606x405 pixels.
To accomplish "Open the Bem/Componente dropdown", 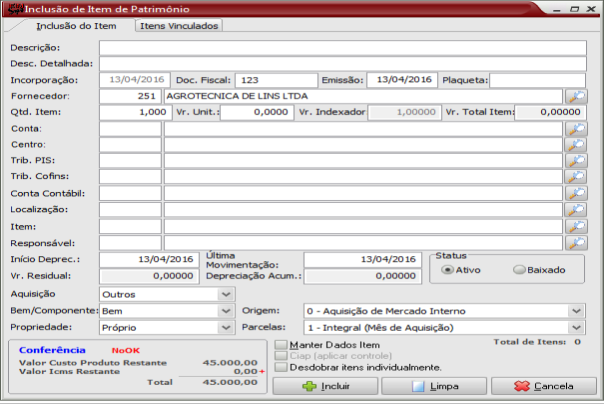I will click(226, 311).
